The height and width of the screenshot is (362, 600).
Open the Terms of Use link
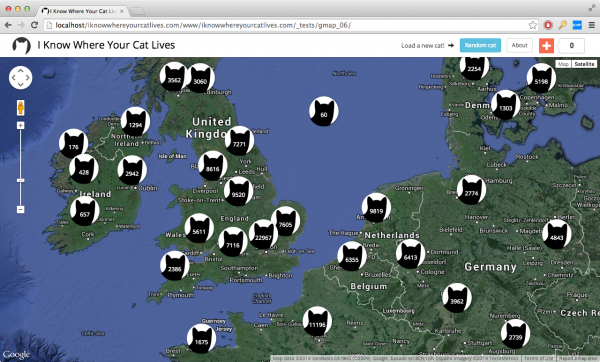coord(539,359)
